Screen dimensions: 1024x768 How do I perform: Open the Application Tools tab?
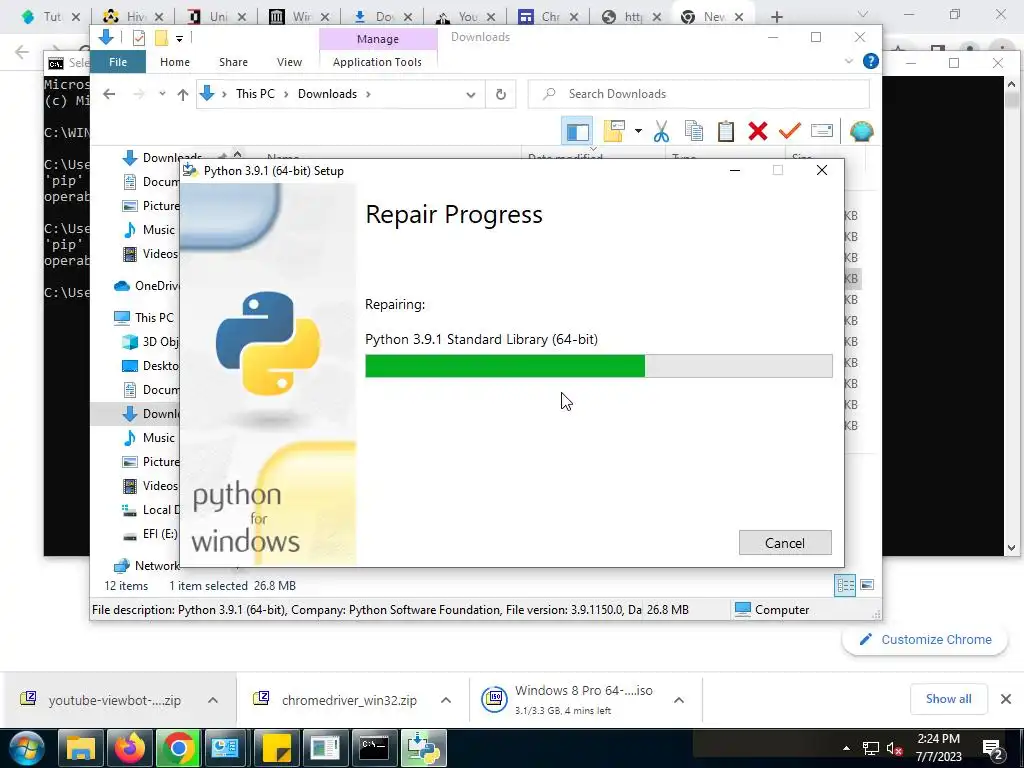point(377,62)
